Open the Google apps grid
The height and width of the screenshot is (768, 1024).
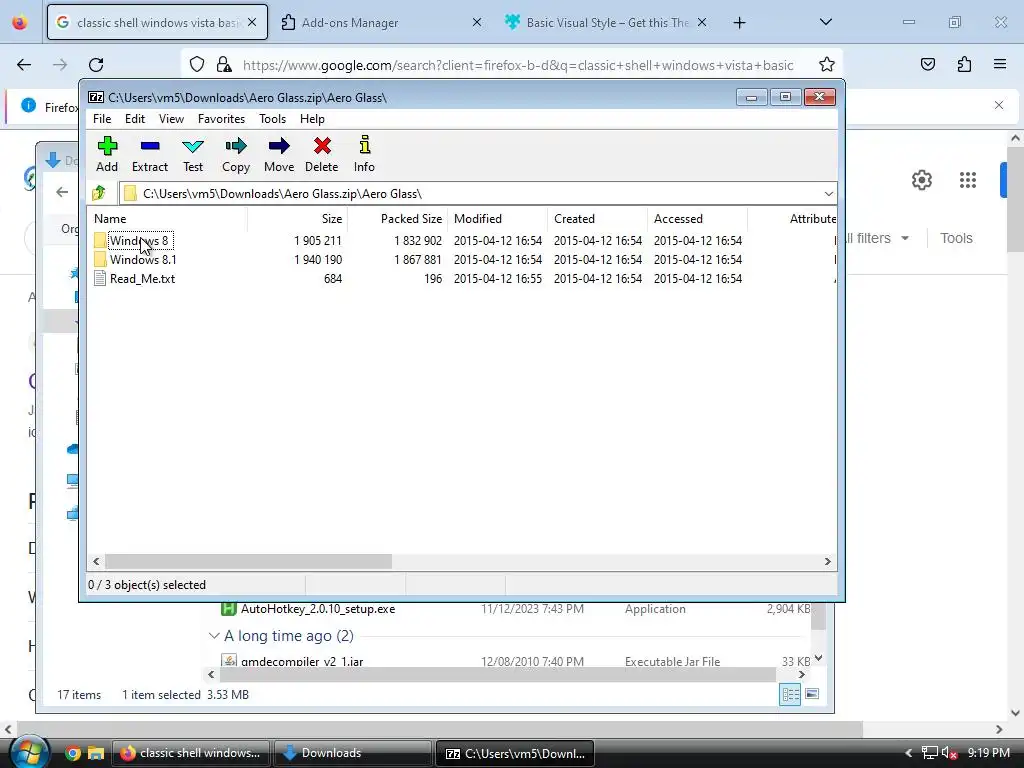click(968, 180)
